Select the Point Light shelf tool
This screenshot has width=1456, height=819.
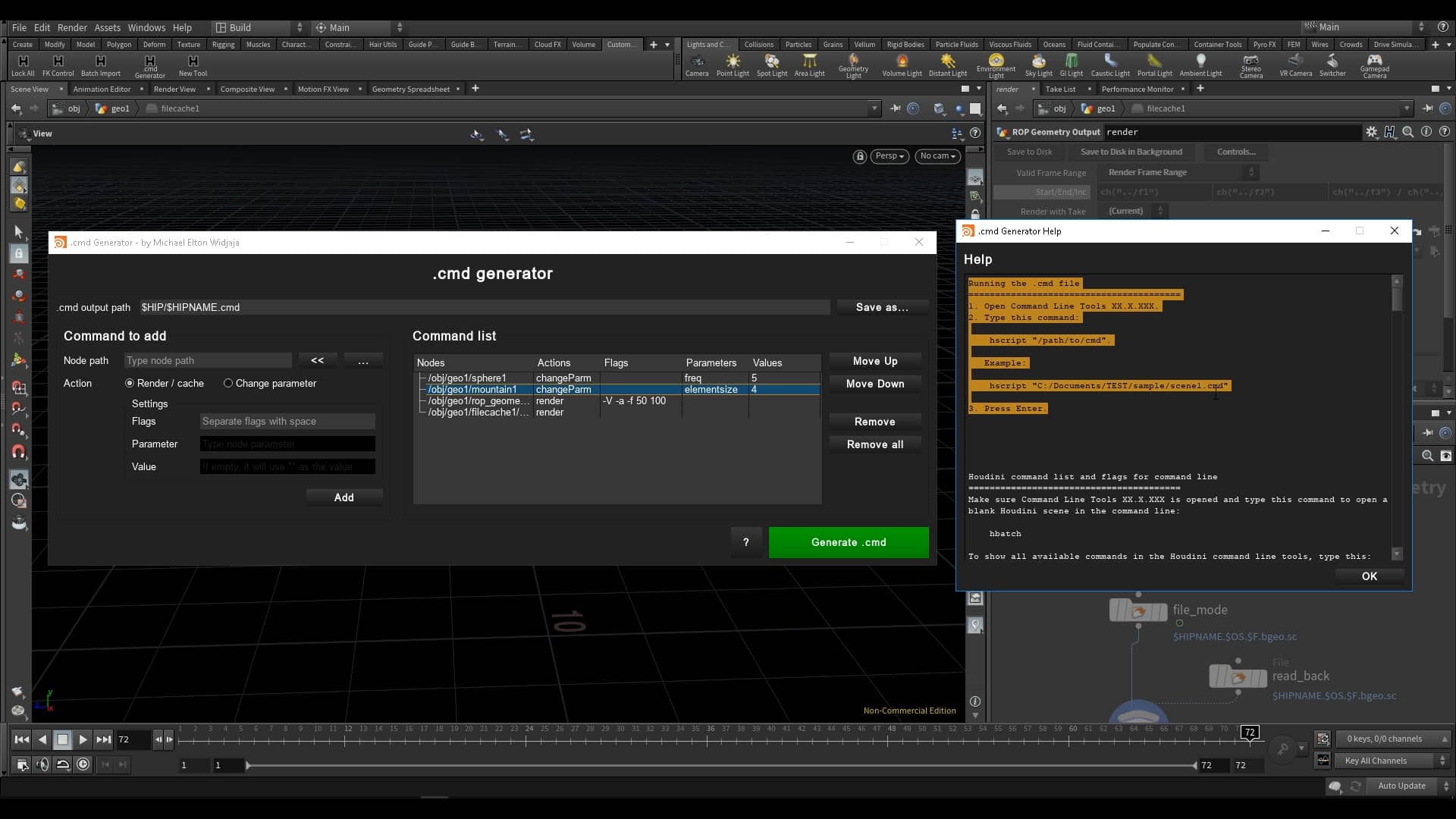[x=732, y=65]
